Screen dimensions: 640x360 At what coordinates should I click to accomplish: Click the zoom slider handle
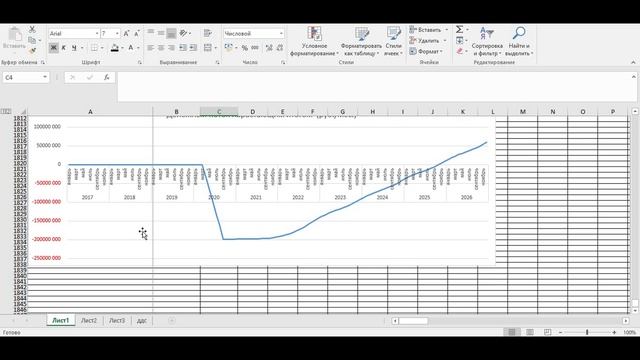pyautogui.click(x=587, y=332)
